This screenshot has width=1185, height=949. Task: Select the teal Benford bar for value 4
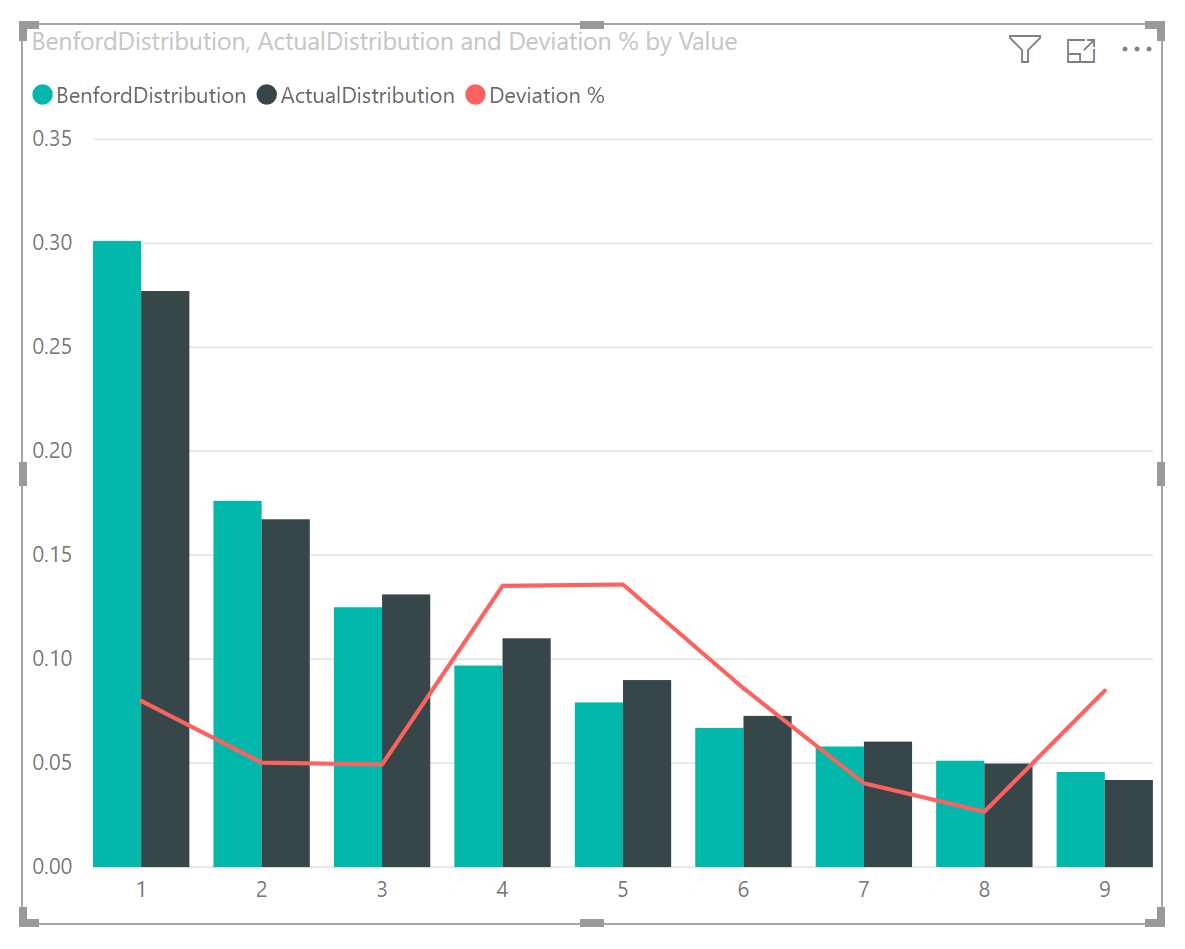point(478,766)
